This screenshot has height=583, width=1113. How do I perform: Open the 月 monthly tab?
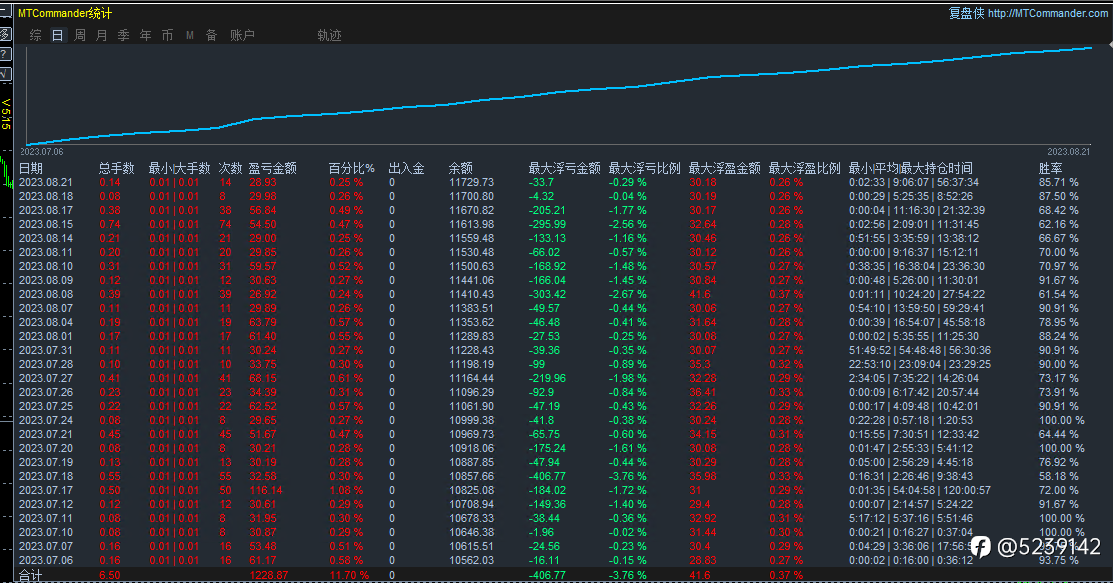102,35
